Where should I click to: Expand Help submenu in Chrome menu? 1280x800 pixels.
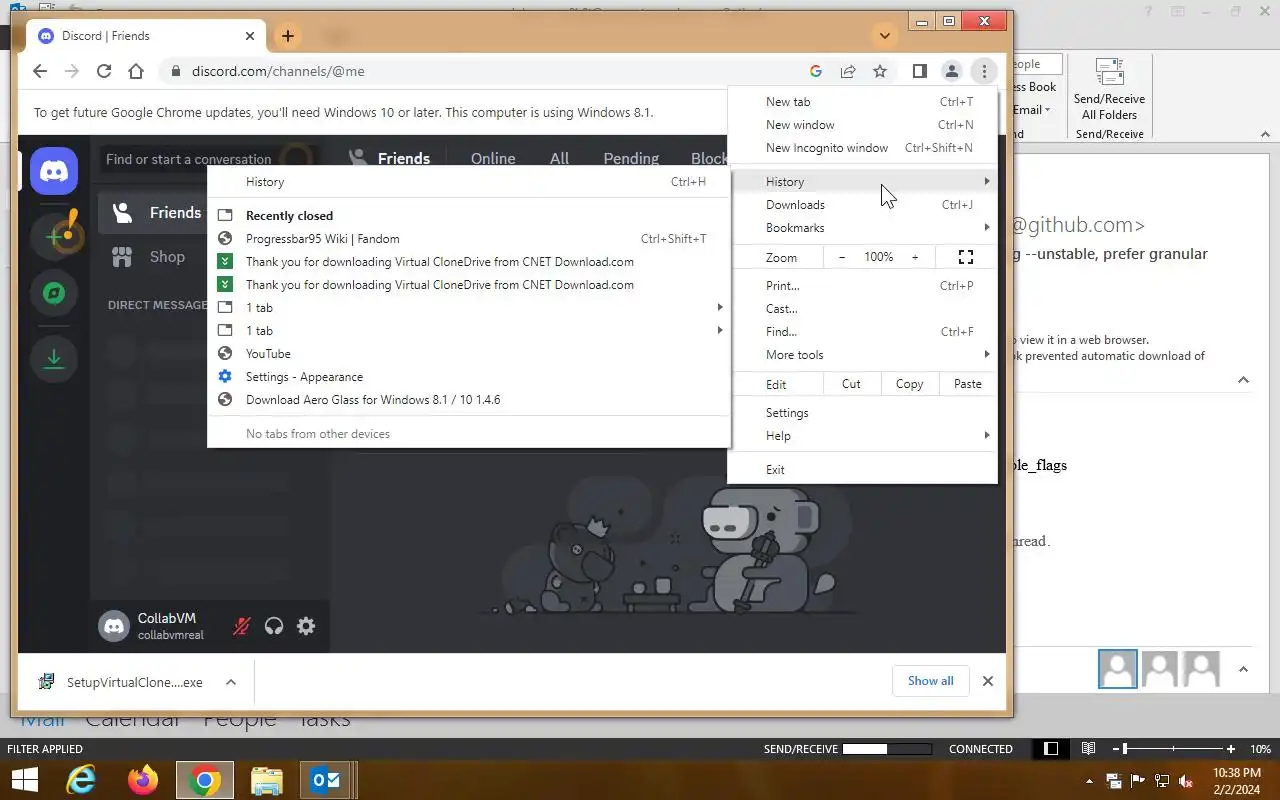pyautogui.click(x=862, y=436)
